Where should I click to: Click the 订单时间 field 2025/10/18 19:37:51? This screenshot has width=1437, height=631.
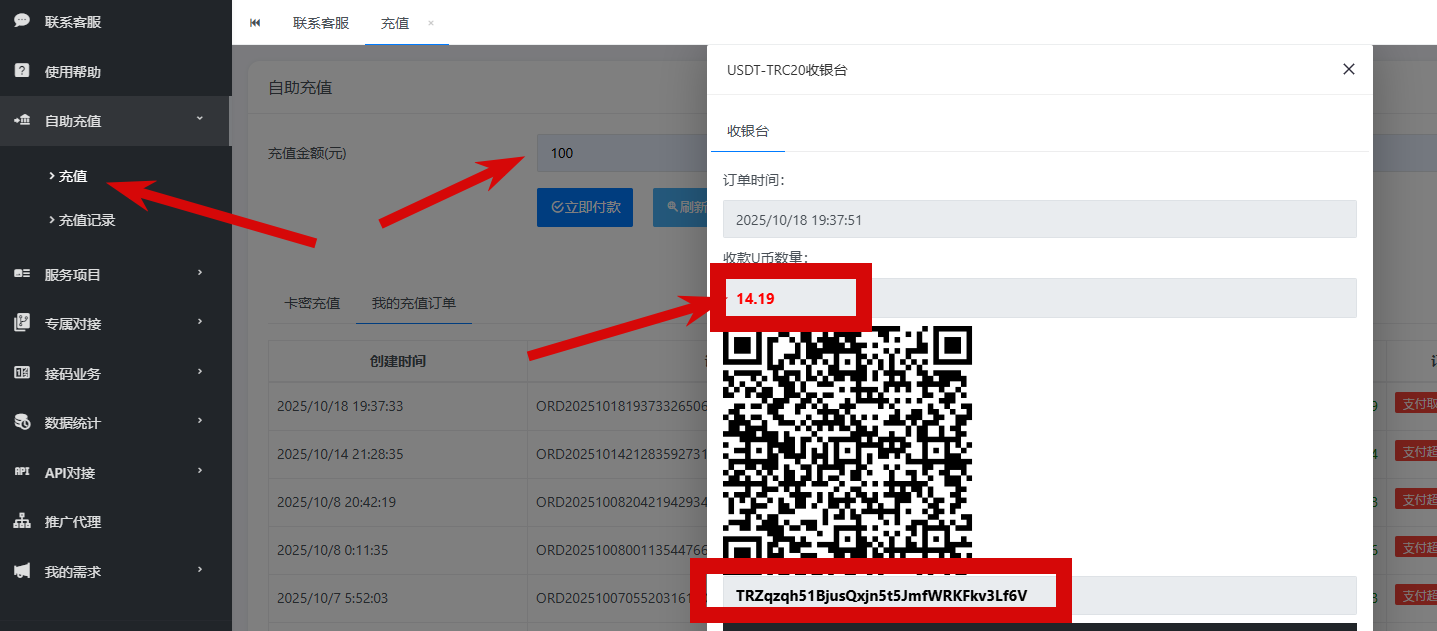[1040, 219]
